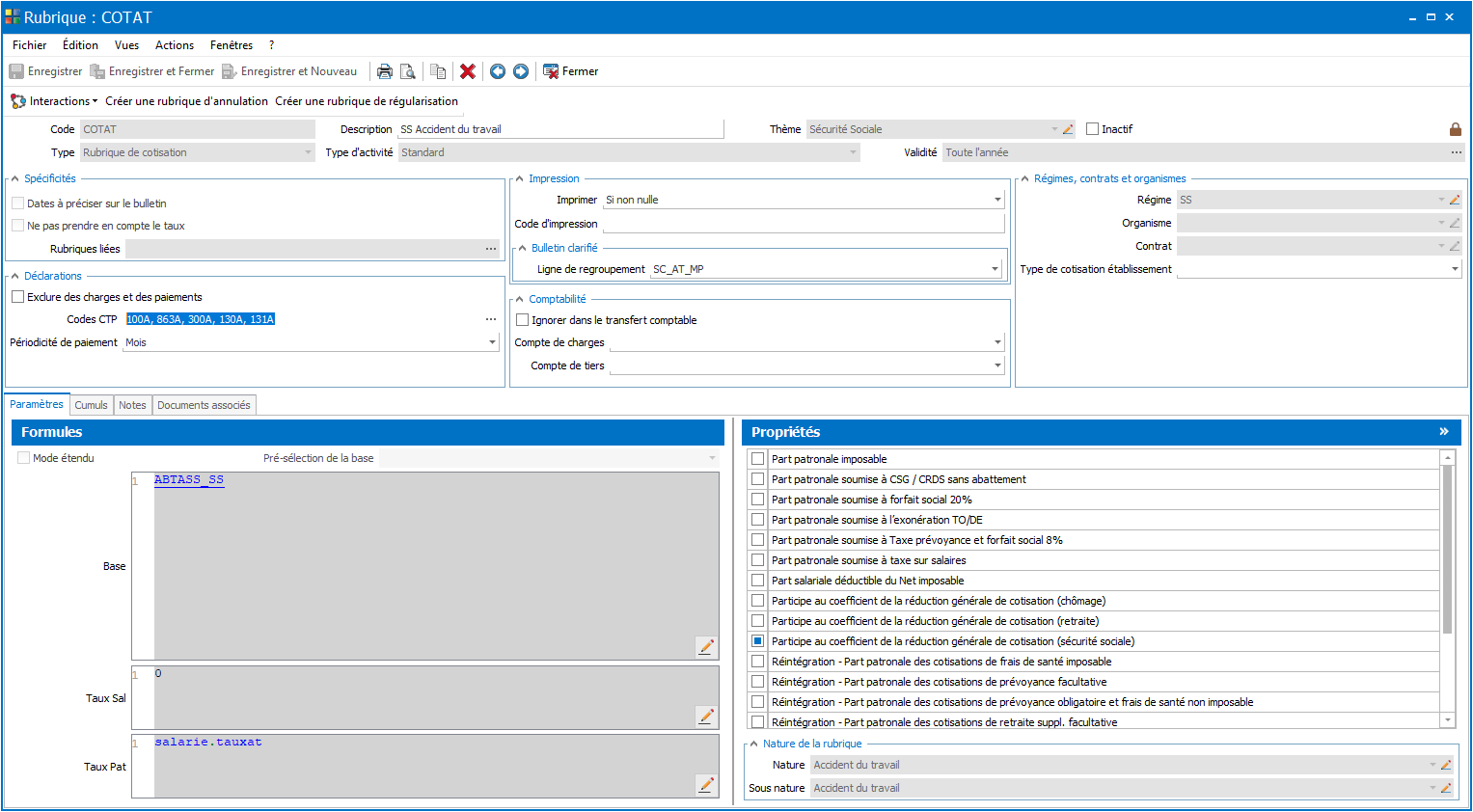Open print preview icon
Image resolution: width=1473 pixels, height=812 pixels.
click(x=408, y=71)
